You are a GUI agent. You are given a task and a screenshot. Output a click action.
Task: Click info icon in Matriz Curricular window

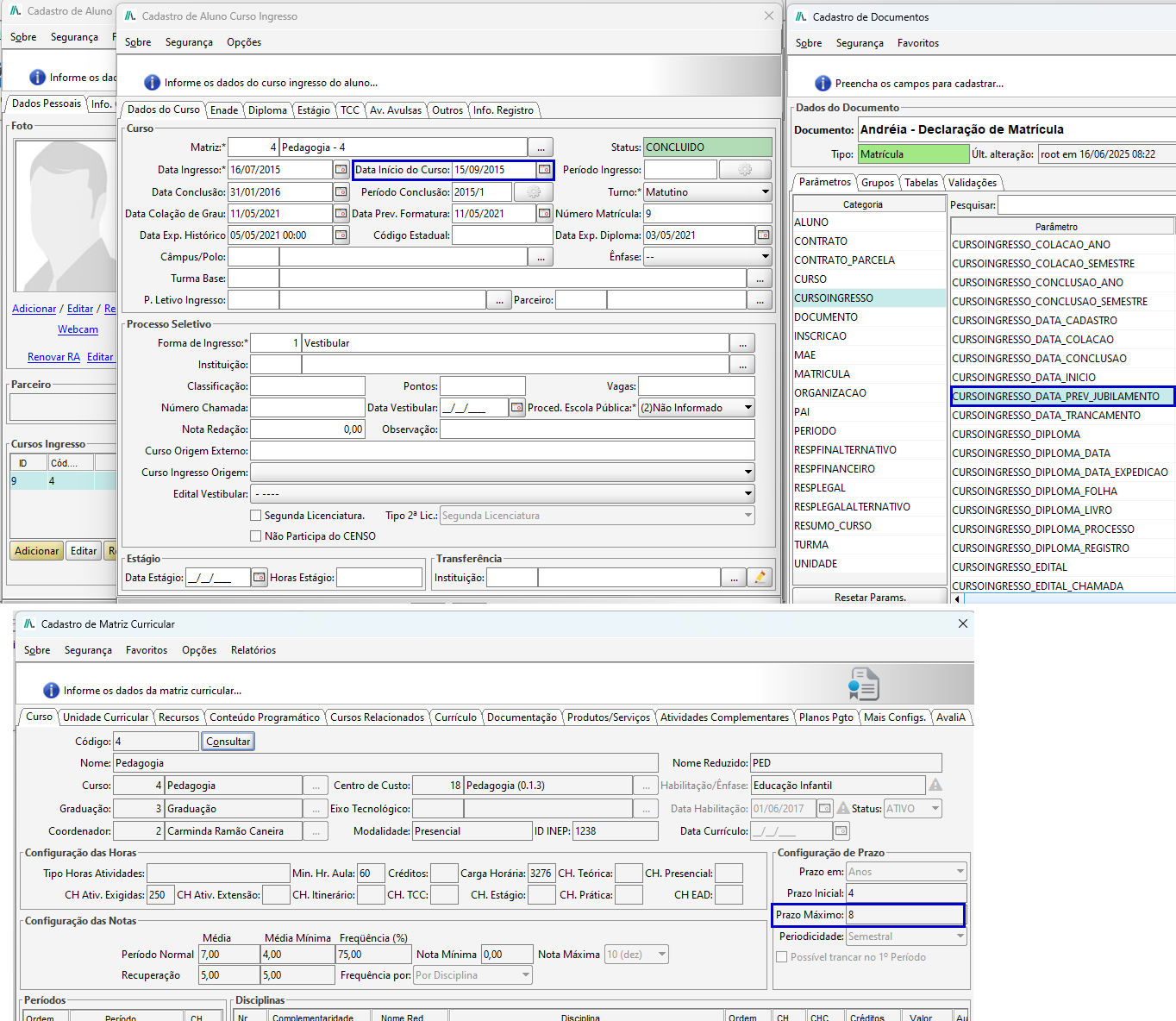click(51, 691)
